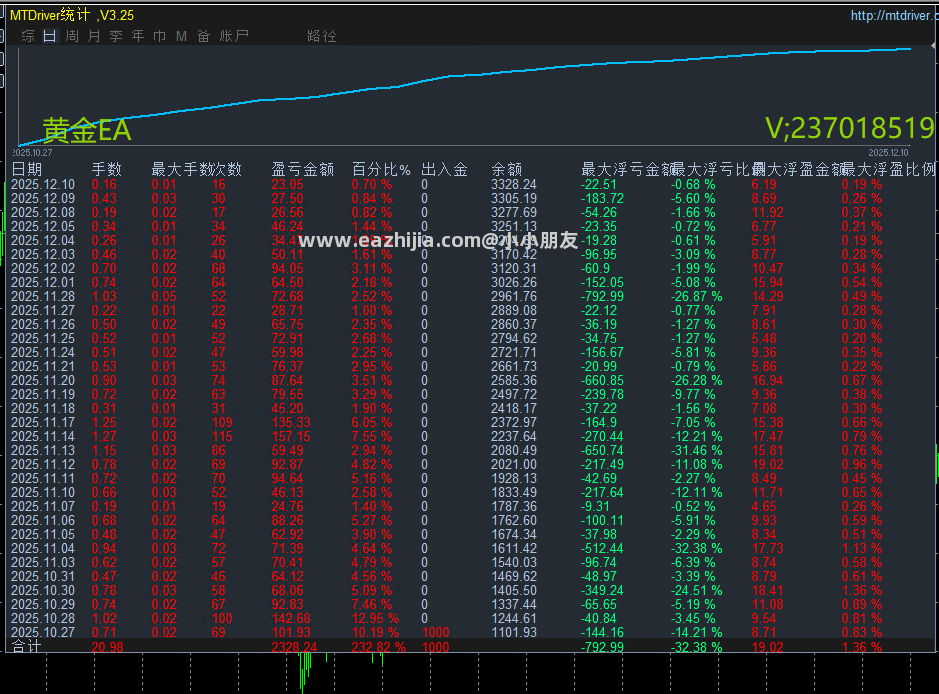Click the blue equity curve line
This screenshot has width=939, height=694.
(464, 75)
